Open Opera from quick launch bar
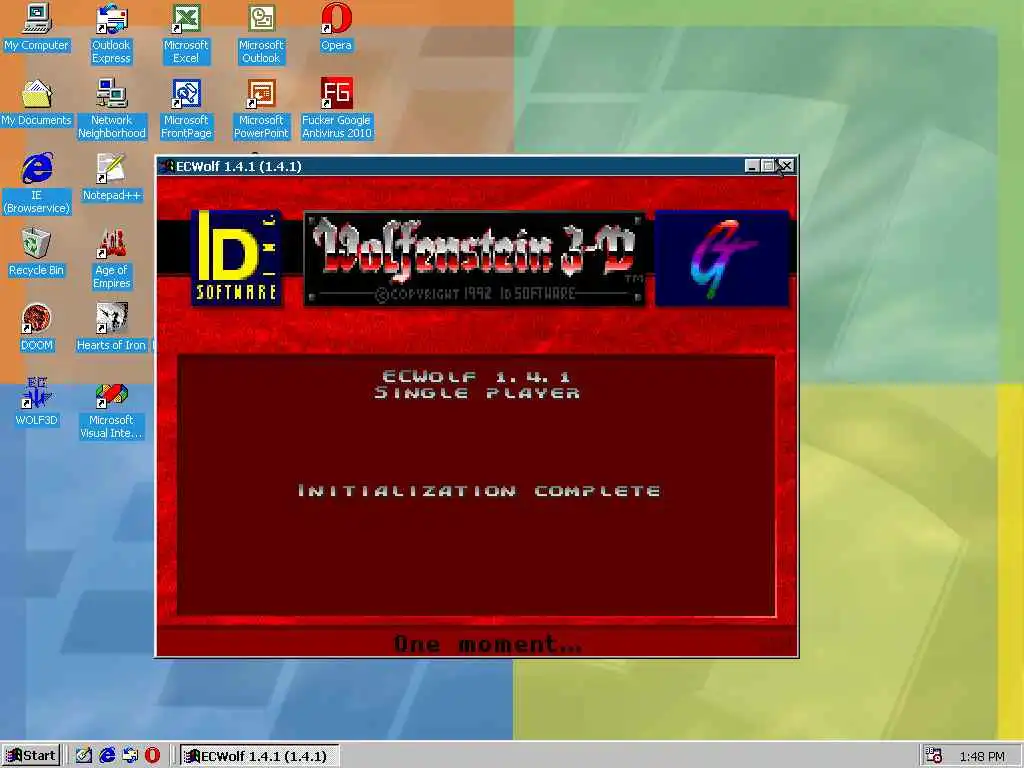The width and height of the screenshot is (1024, 768). (x=152, y=756)
